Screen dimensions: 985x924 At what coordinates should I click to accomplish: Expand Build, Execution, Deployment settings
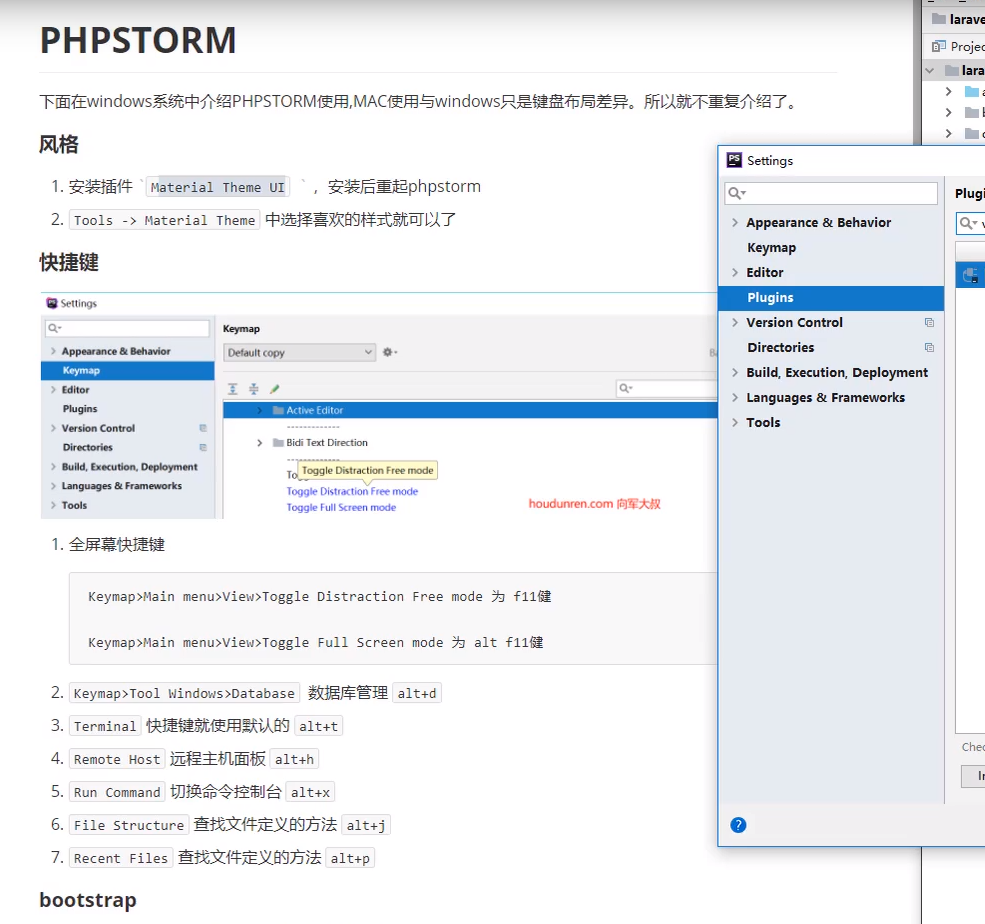pyautogui.click(x=735, y=373)
